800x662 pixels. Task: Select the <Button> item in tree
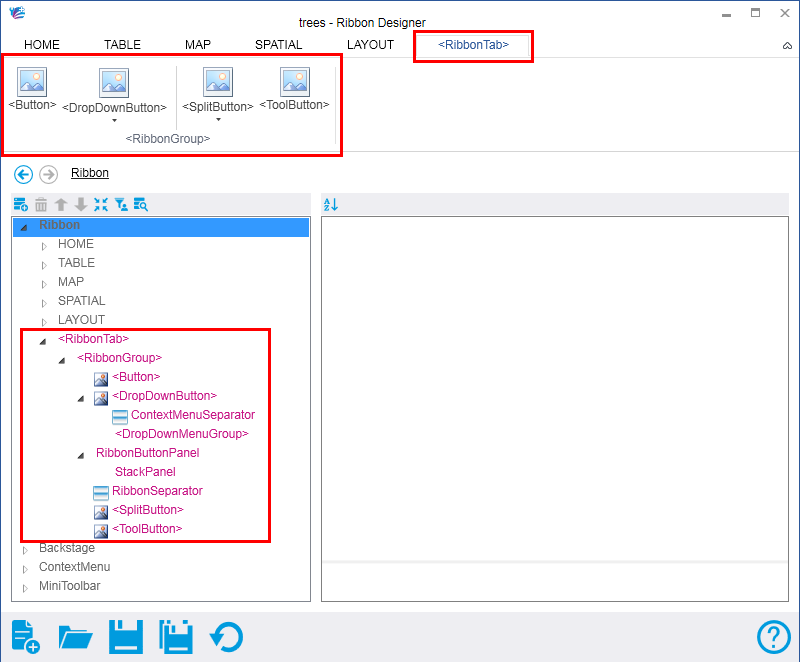(x=136, y=377)
